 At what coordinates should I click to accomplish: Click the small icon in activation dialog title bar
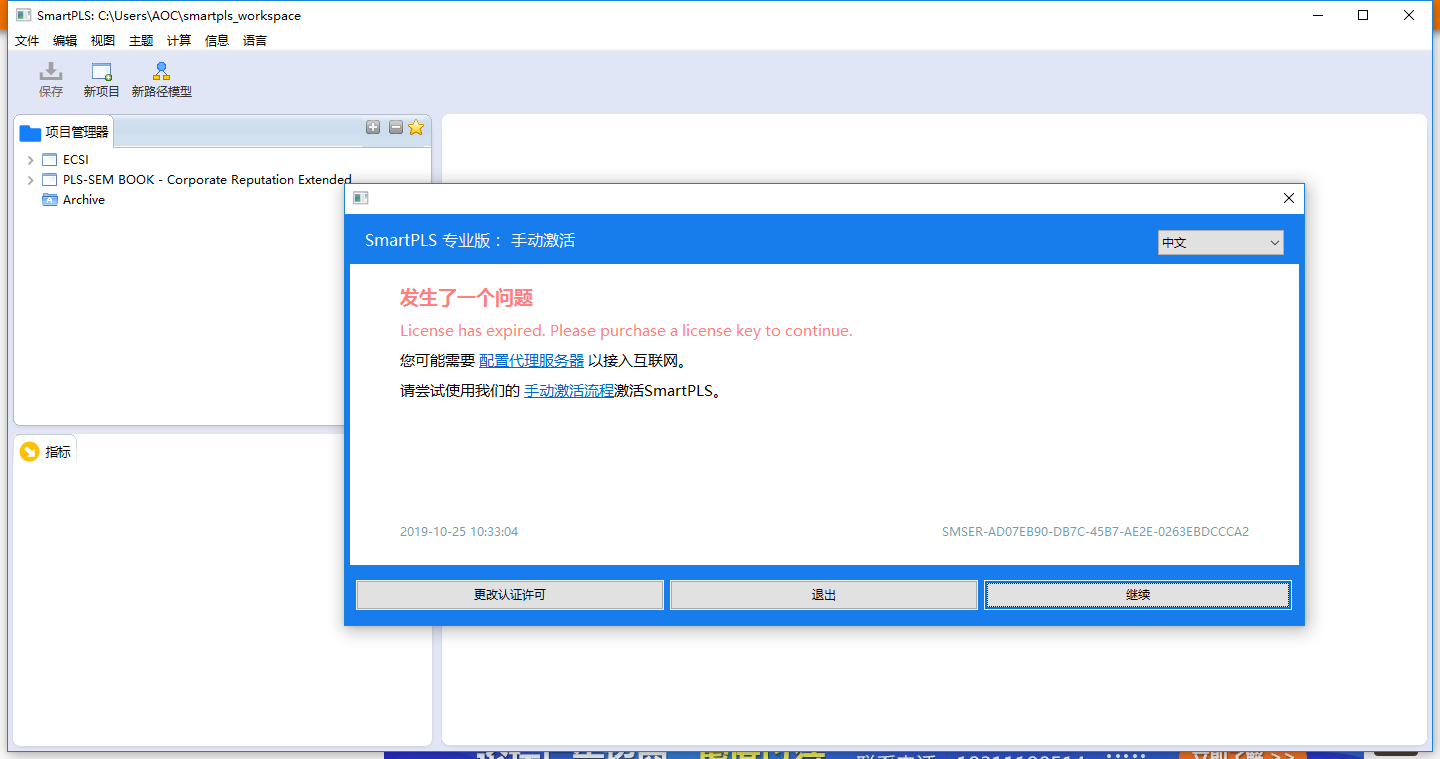[361, 198]
